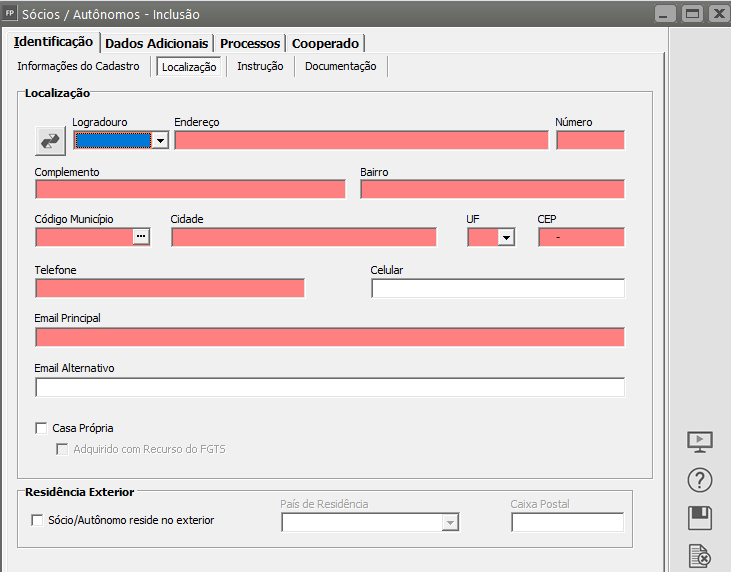
Task: Enable the Casa Própria checkbox
Action: [x=41, y=428]
